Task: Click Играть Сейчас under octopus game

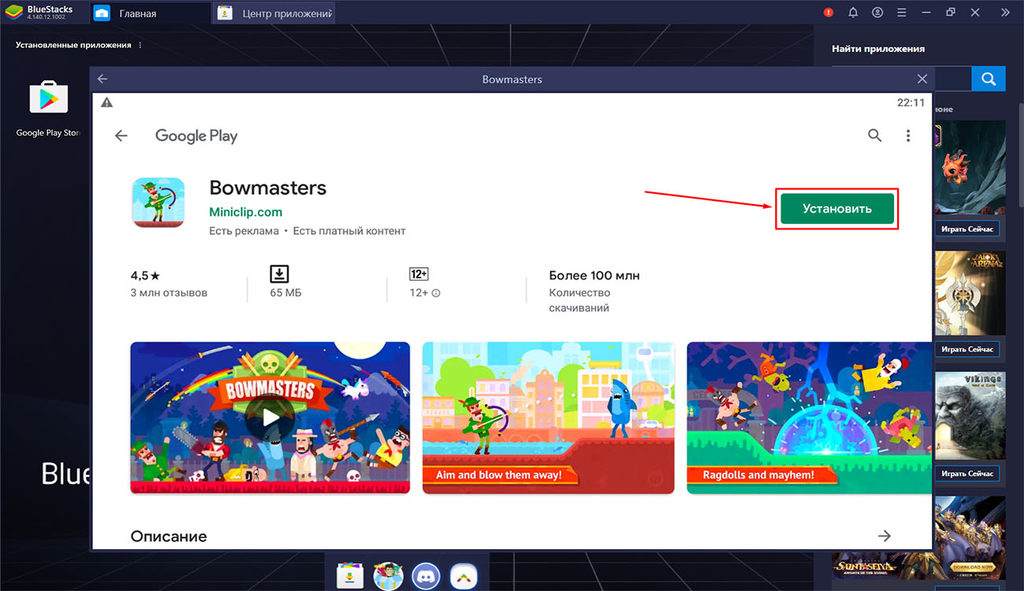Action: pyautogui.click(x=967, y=229)
